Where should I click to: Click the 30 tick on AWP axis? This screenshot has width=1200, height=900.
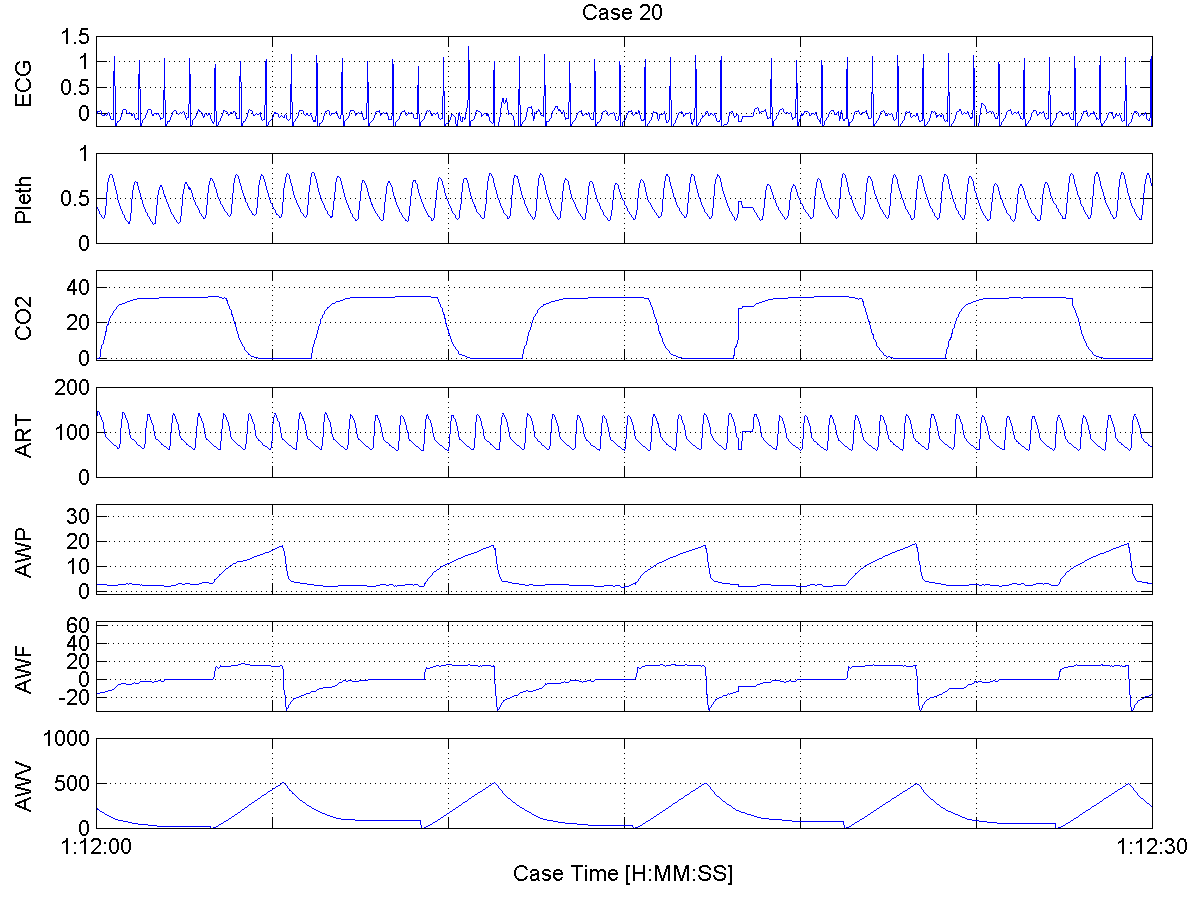pyautogui.click(x=79, y=515)
